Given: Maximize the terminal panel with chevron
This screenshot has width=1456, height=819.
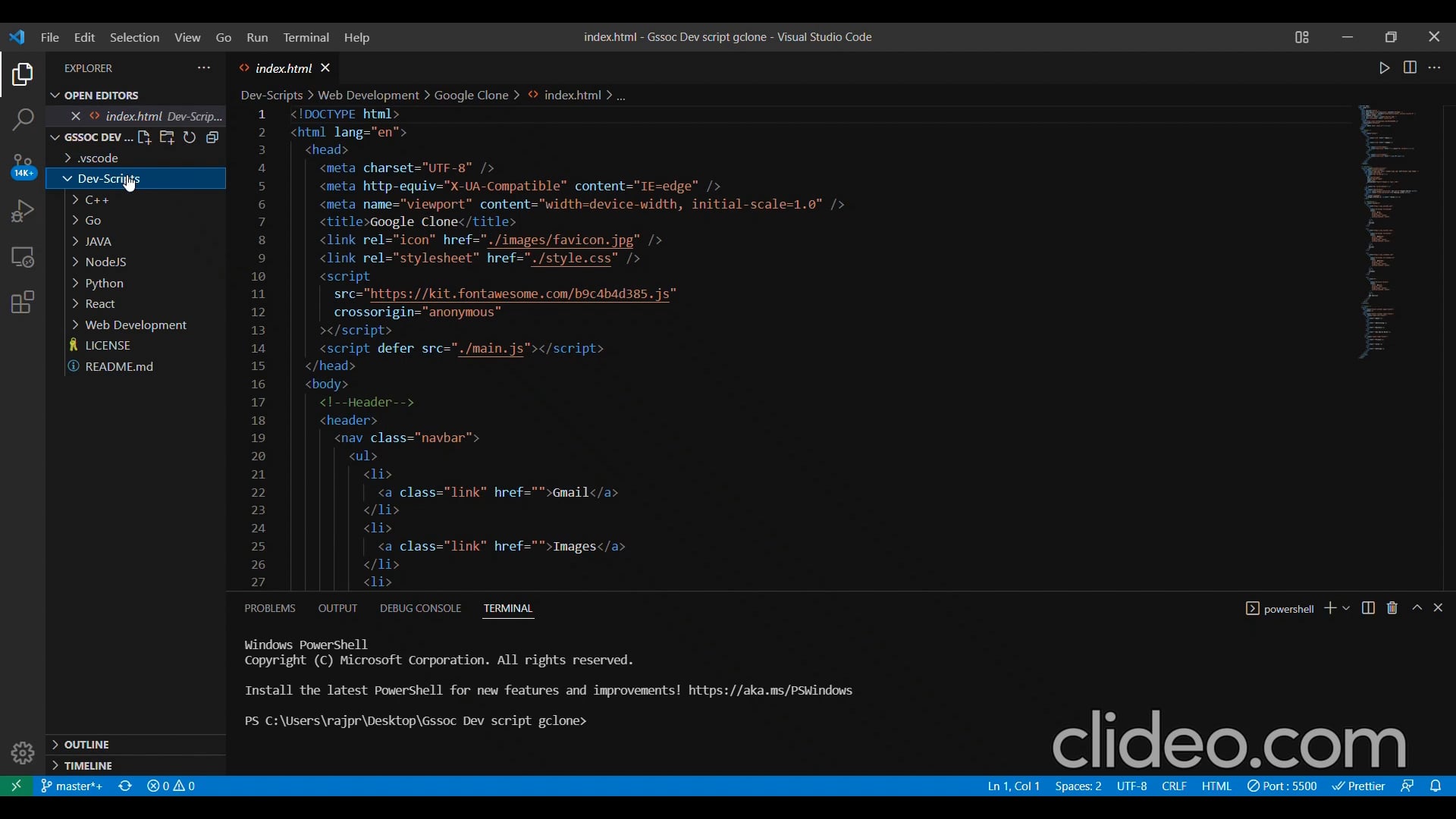Looking at the screenshot, I should click(1417, 608).
